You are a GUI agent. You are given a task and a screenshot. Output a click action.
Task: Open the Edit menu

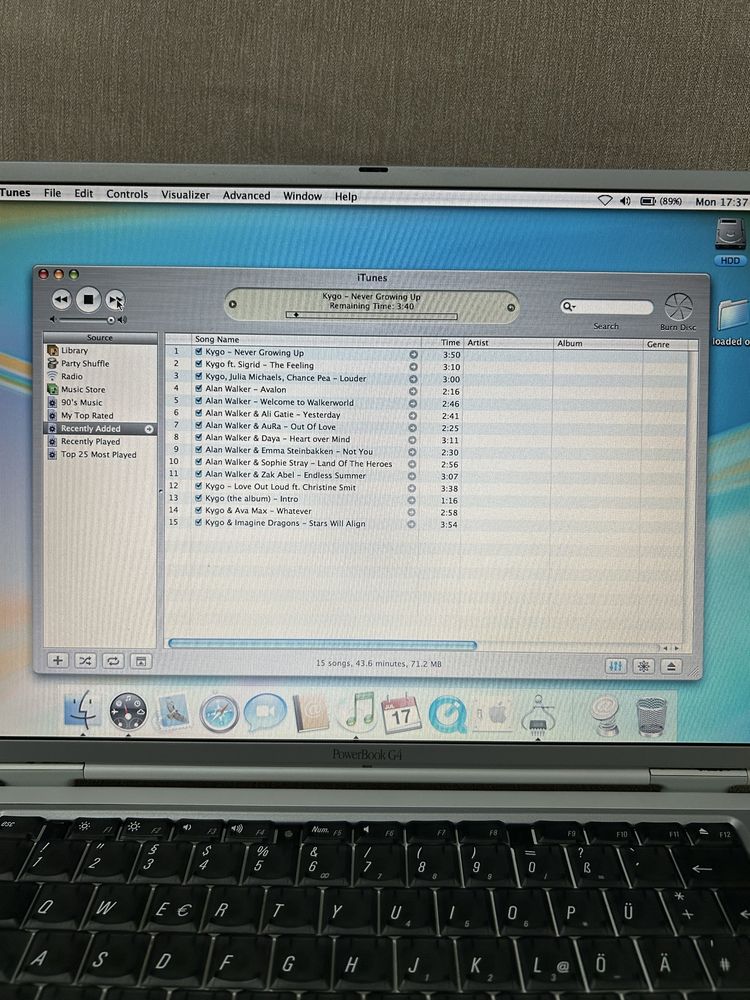pos(84,193)
